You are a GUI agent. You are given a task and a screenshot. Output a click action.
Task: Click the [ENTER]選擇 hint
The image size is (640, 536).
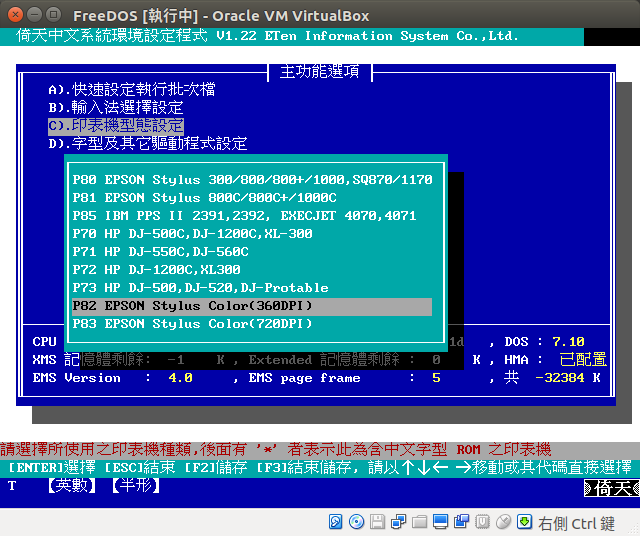pos(52,467)
